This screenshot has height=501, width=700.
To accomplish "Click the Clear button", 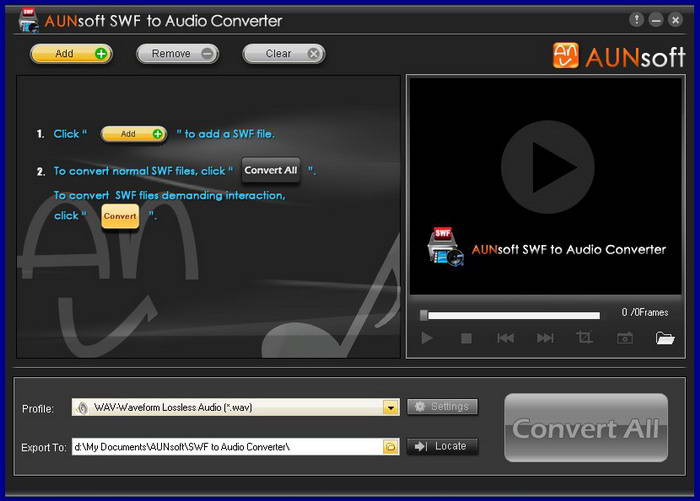I will pyautogui.click(x=283, y=54).
